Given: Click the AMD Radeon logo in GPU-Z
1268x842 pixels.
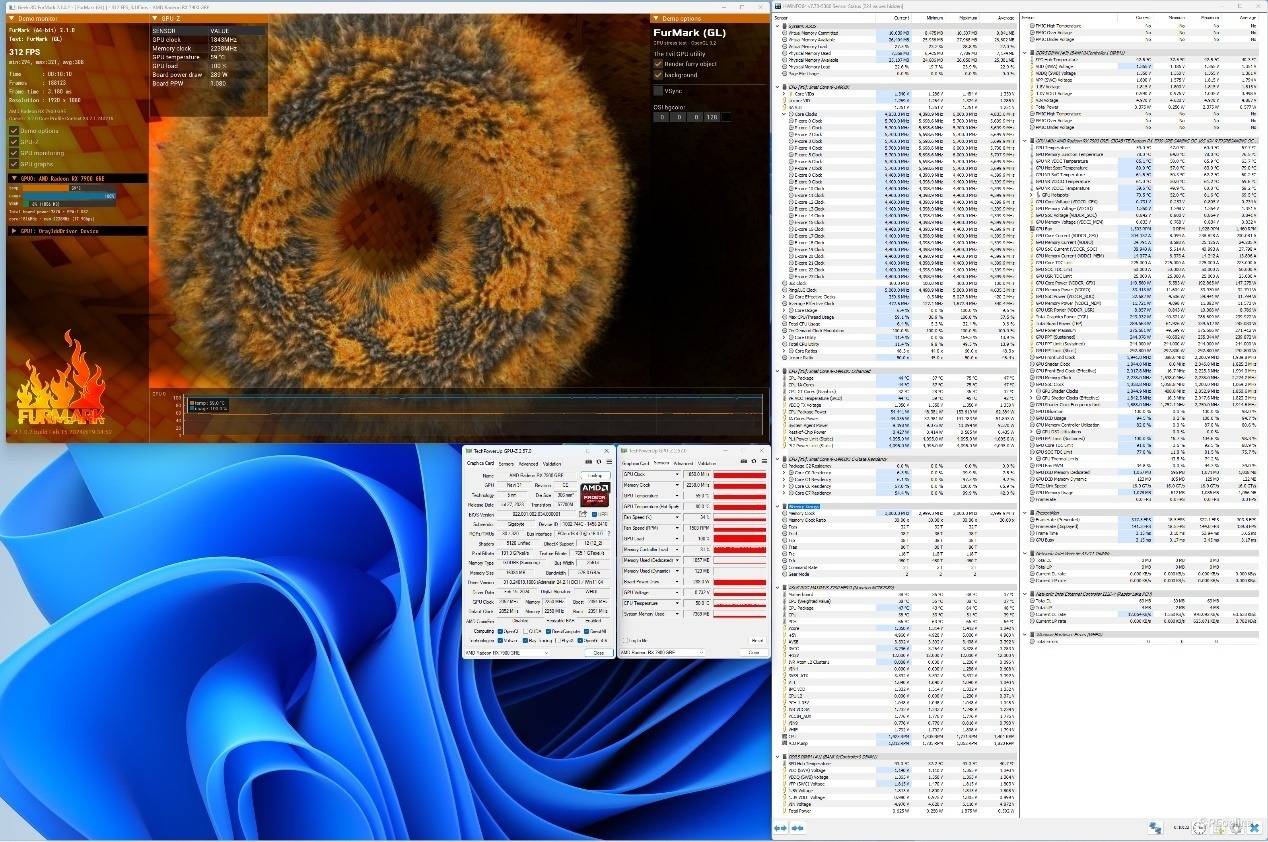Looking at the screenshot, I should [x=595, y=495].
